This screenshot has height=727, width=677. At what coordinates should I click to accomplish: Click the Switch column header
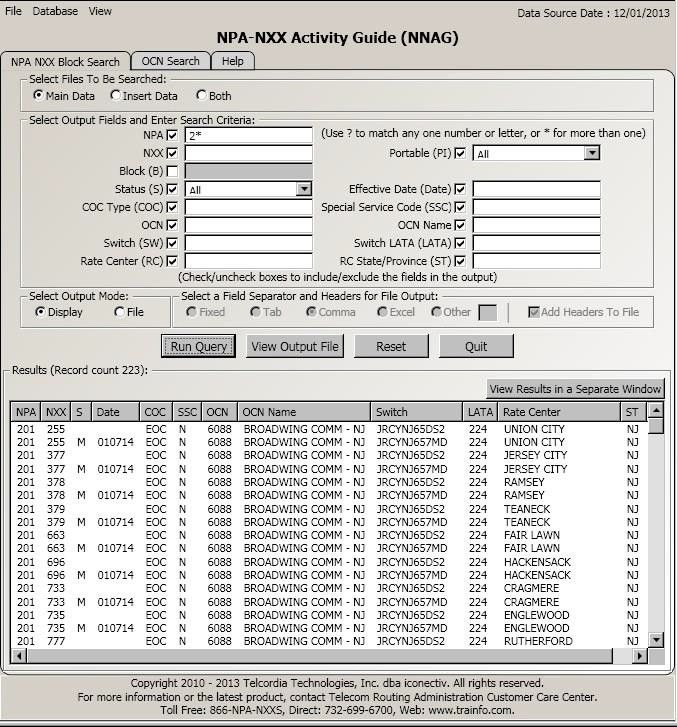(417, 412)
